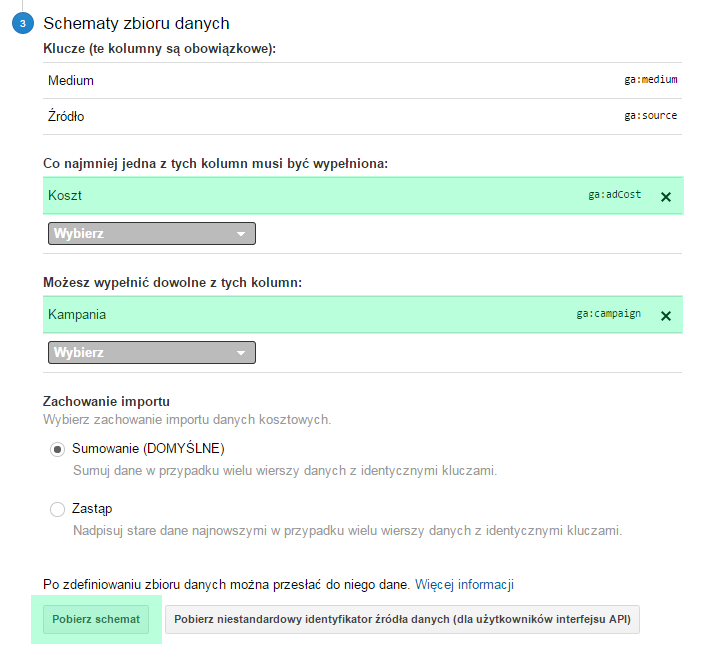Viewport: 714px width, 646px height.
Task: Click the step 3 circle badge
Action: coord(22,24)
